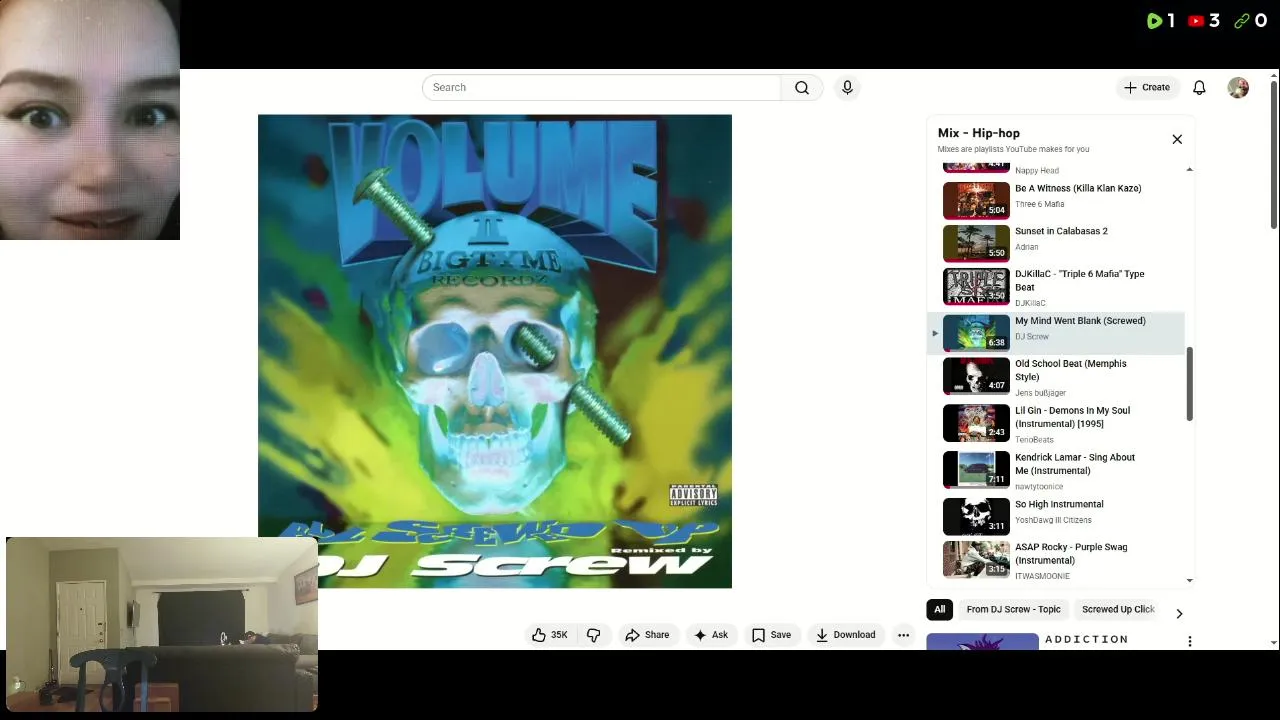The height and width of the screenshot is (720, 1280).
Task: Click the page vertical scrollbar
Action: 1273,155
